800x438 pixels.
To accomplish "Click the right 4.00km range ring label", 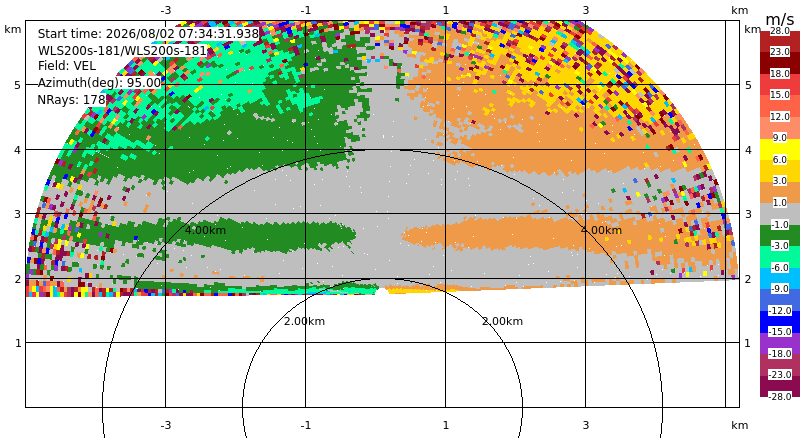I will pos(602,230).
